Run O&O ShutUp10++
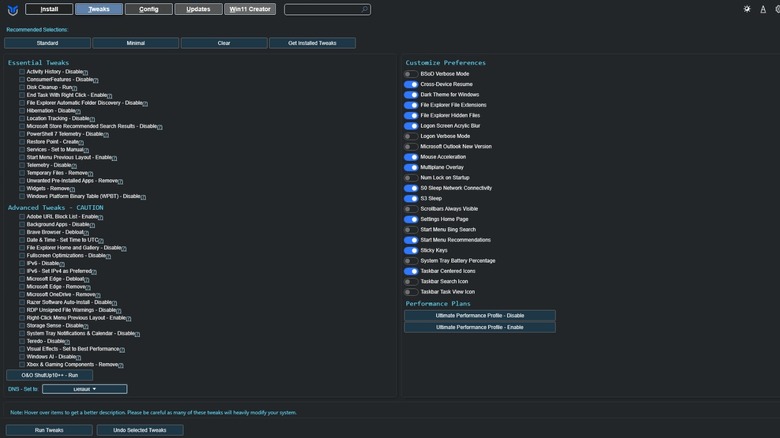The width and height of the screenshot is (780, 438). click(50, 375)
